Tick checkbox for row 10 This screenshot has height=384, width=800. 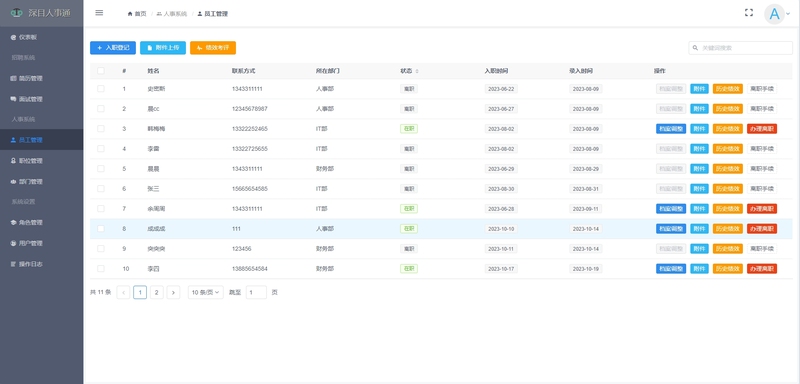point(101,268)
